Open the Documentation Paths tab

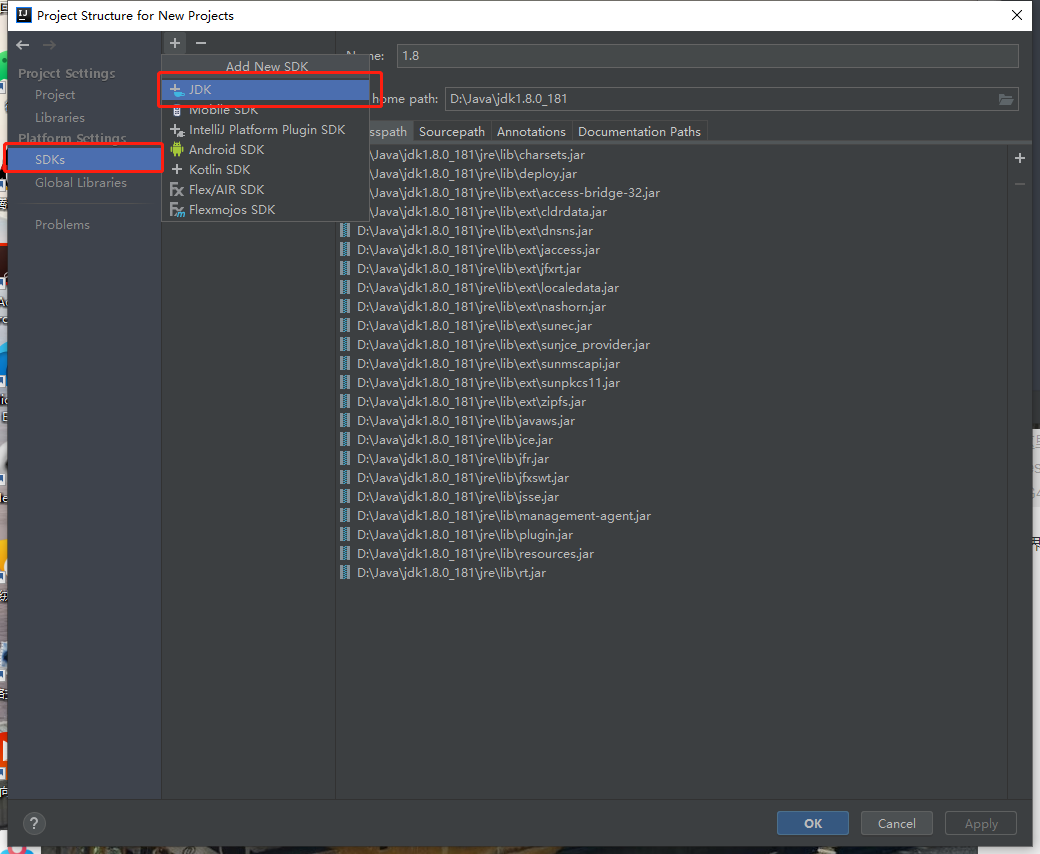coord(639,131)
